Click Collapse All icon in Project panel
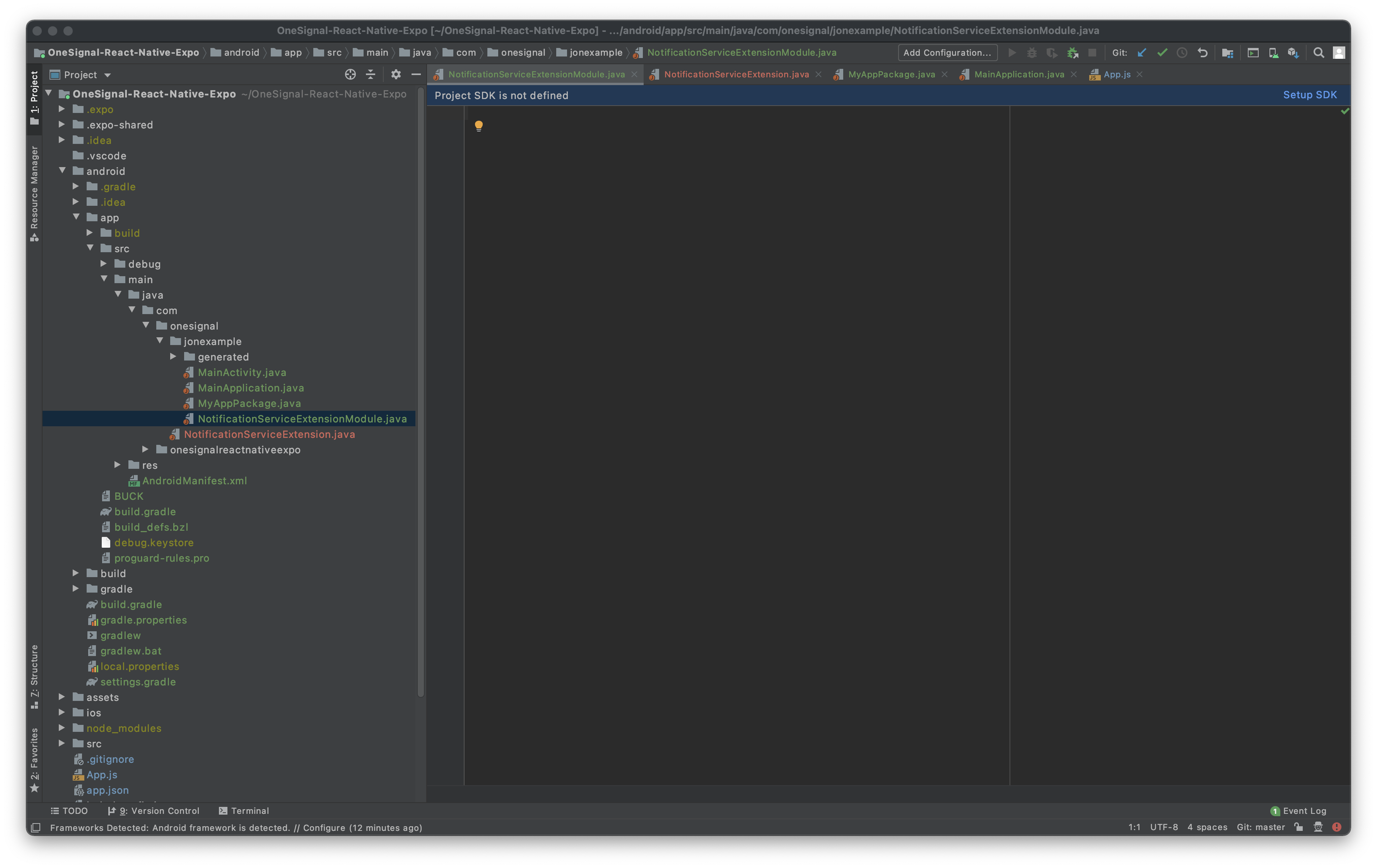Image resolution: width=1377 pixels, height=868 pixels. [371, 74]
